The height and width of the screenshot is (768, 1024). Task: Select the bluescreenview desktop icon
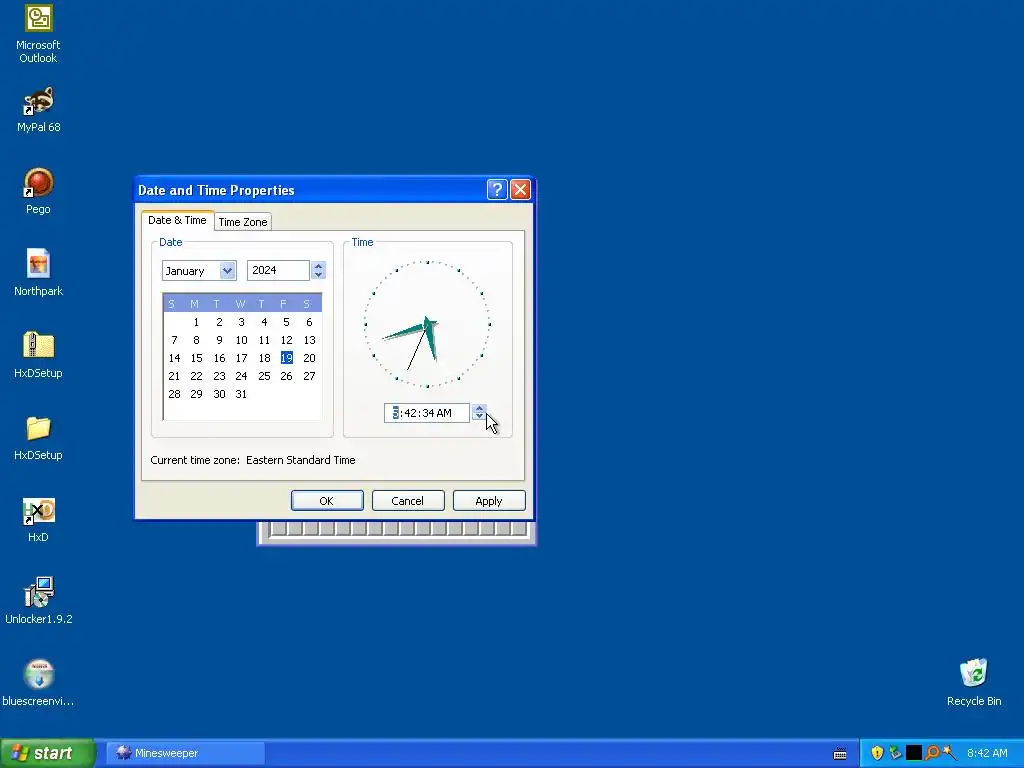38,683
